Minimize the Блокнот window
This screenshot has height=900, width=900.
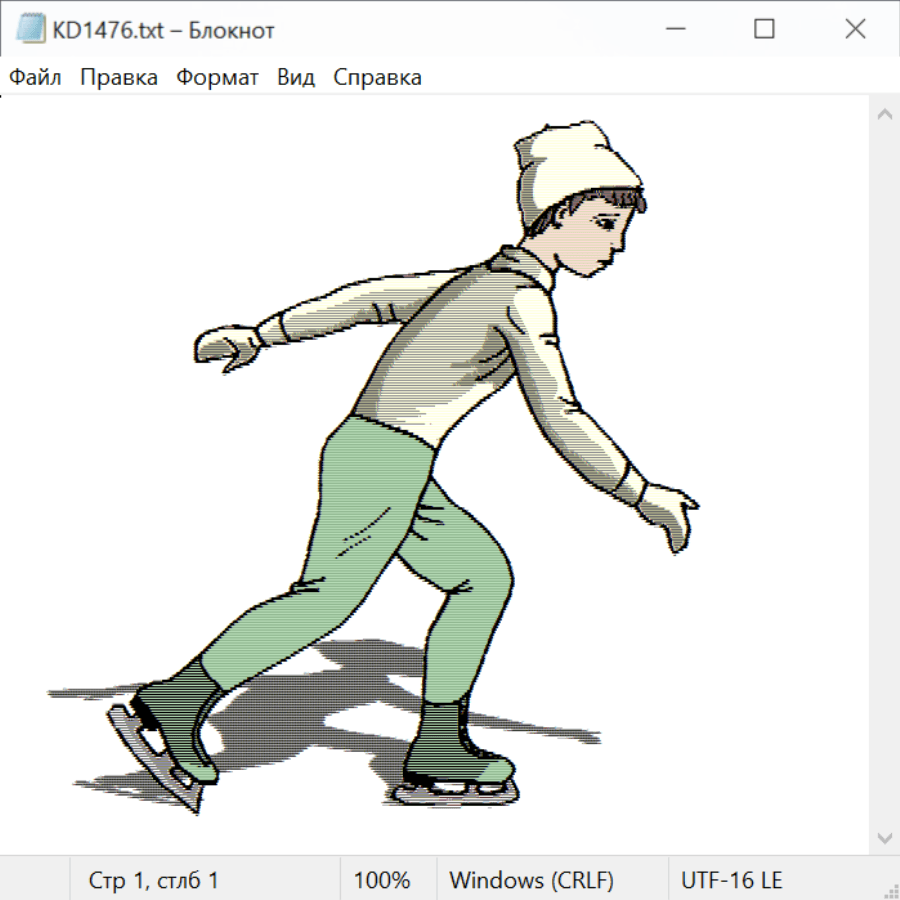tap(674, 30)
